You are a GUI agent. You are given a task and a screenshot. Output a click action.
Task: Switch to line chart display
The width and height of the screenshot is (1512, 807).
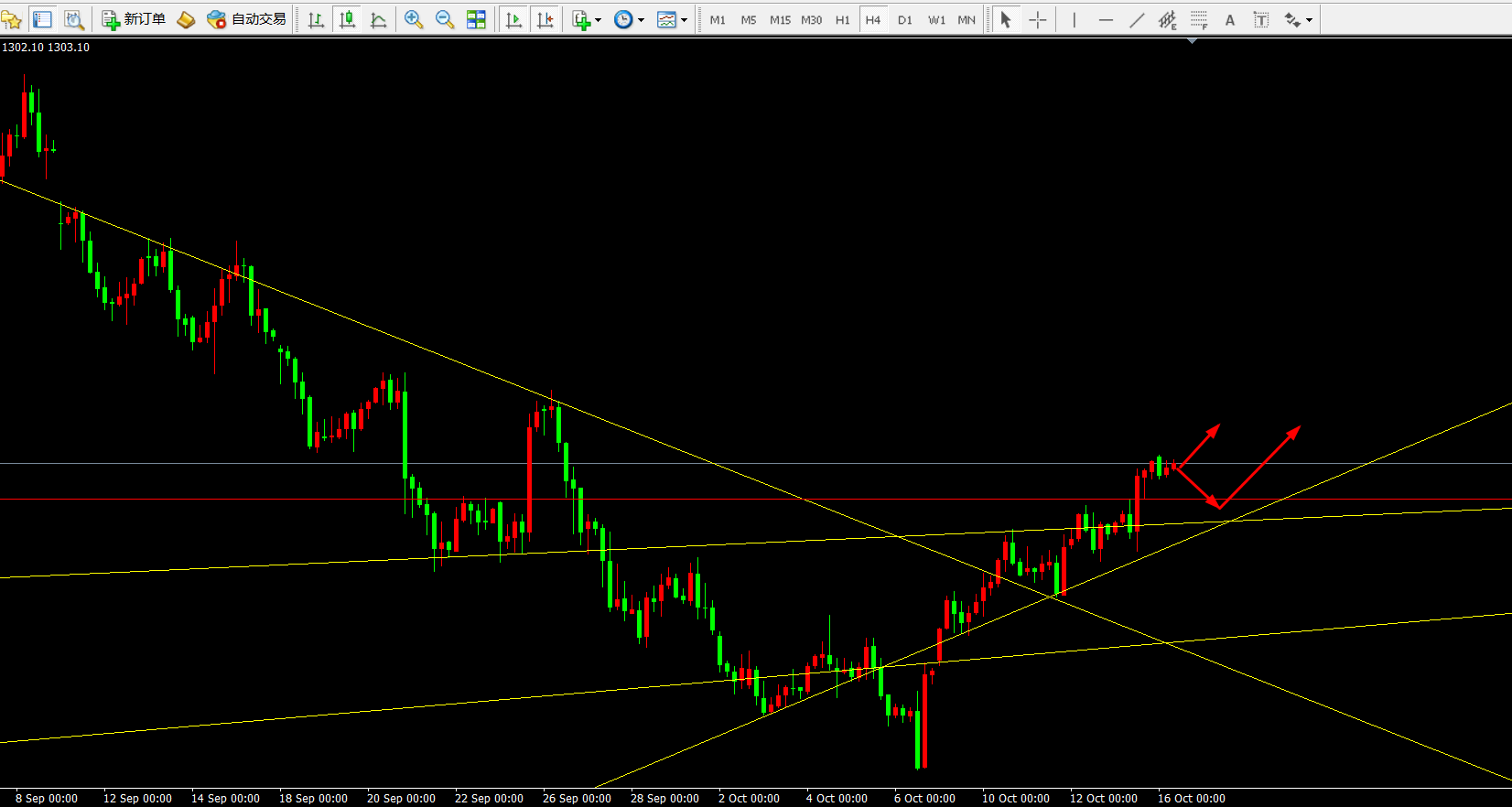click(378, 19)
